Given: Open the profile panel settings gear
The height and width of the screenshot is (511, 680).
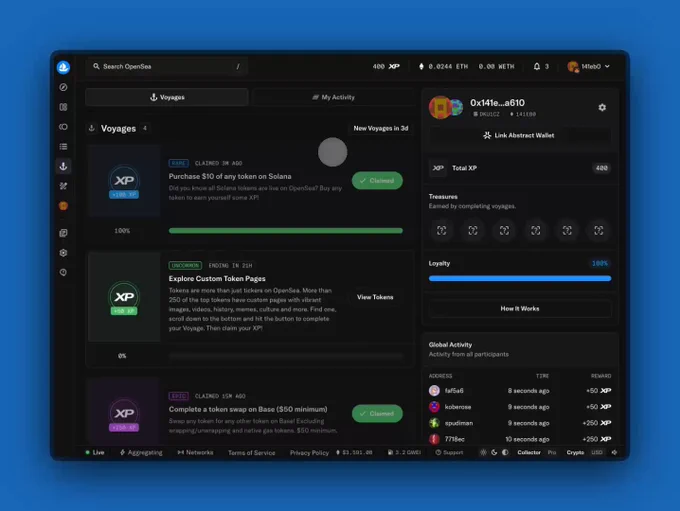Looking at the screenshot, I should click(x=602, y=107).
